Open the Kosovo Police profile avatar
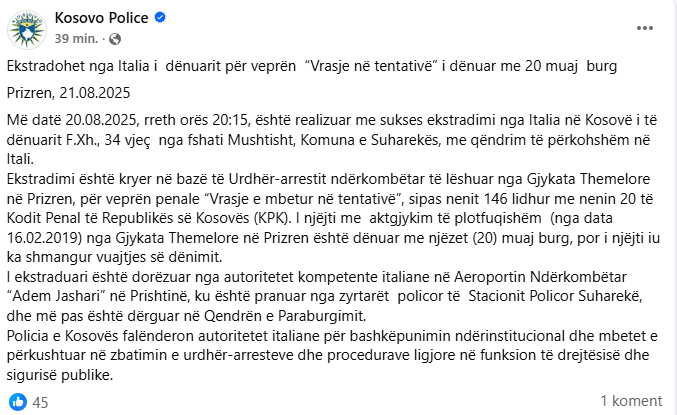 tap(27, 29)
